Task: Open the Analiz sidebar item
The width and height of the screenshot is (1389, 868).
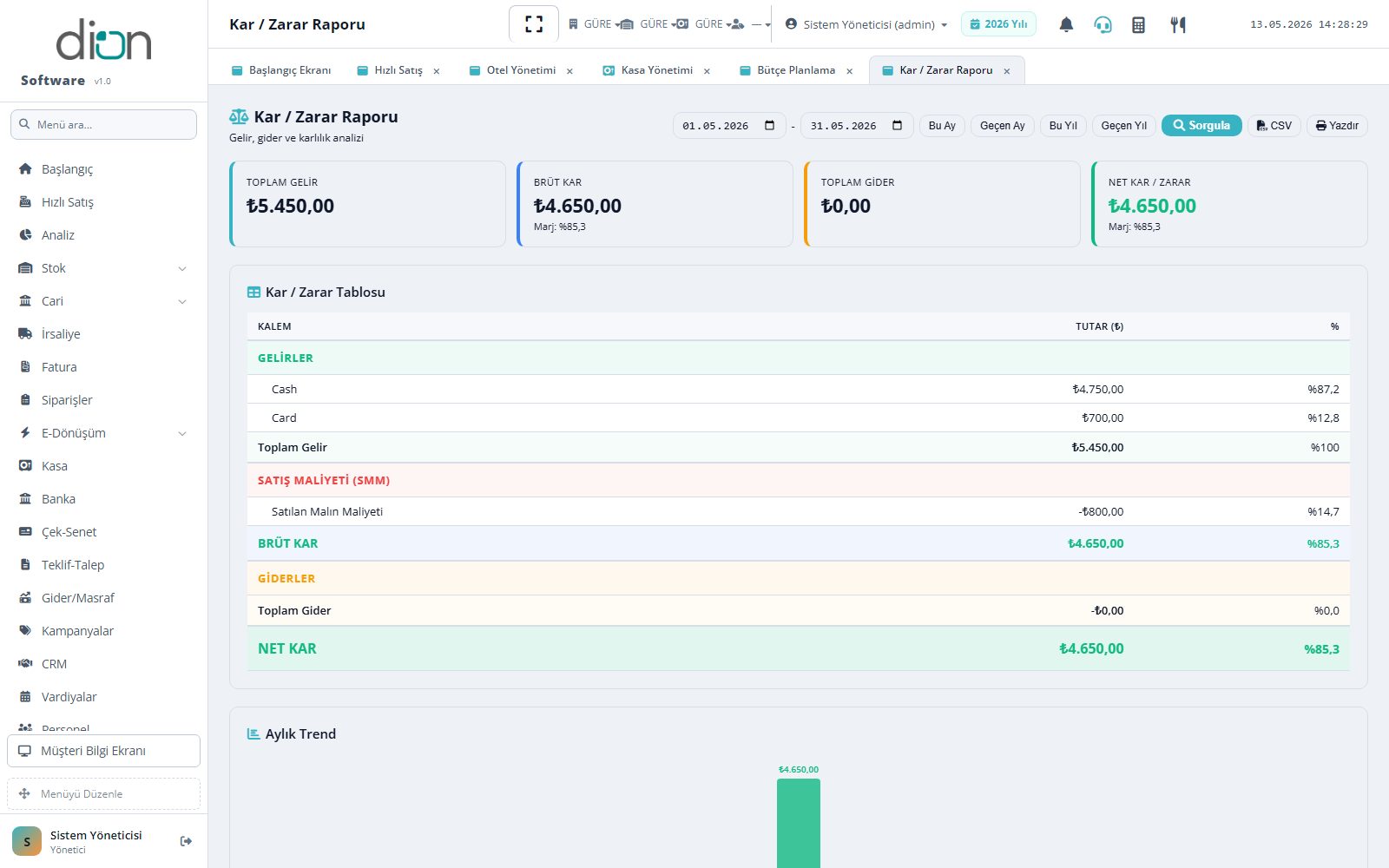Action: click(104, 235)
